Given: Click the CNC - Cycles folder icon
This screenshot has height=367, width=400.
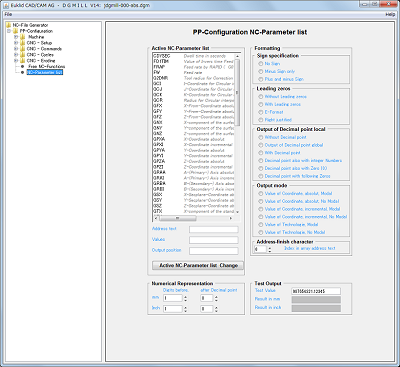Looking at the screenshot, I should point(23,55).
